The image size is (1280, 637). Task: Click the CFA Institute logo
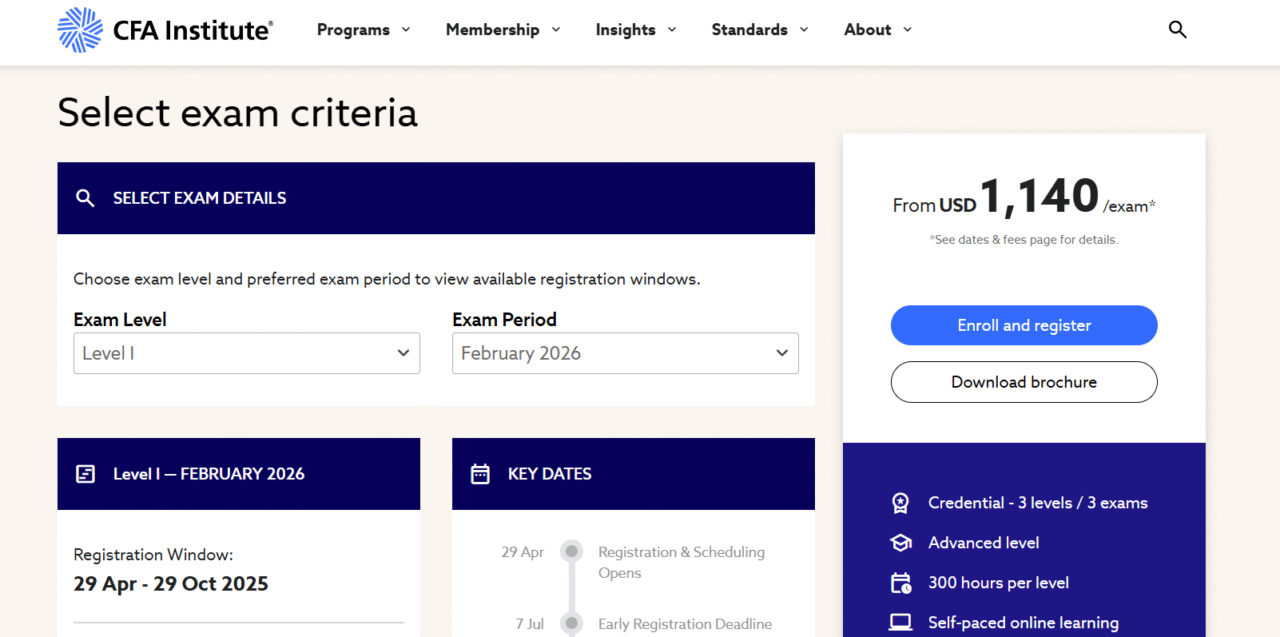[x=163, y=30]
